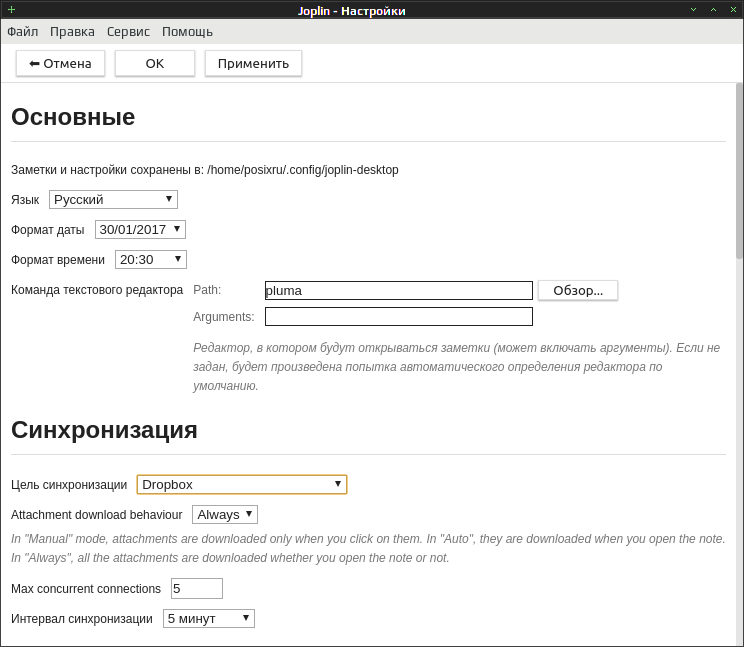Viewport: 744px width, 647px height.
Task: Open the Язык dropdown showing Русский
Action: pyautogui.click(x=113, y=199)
